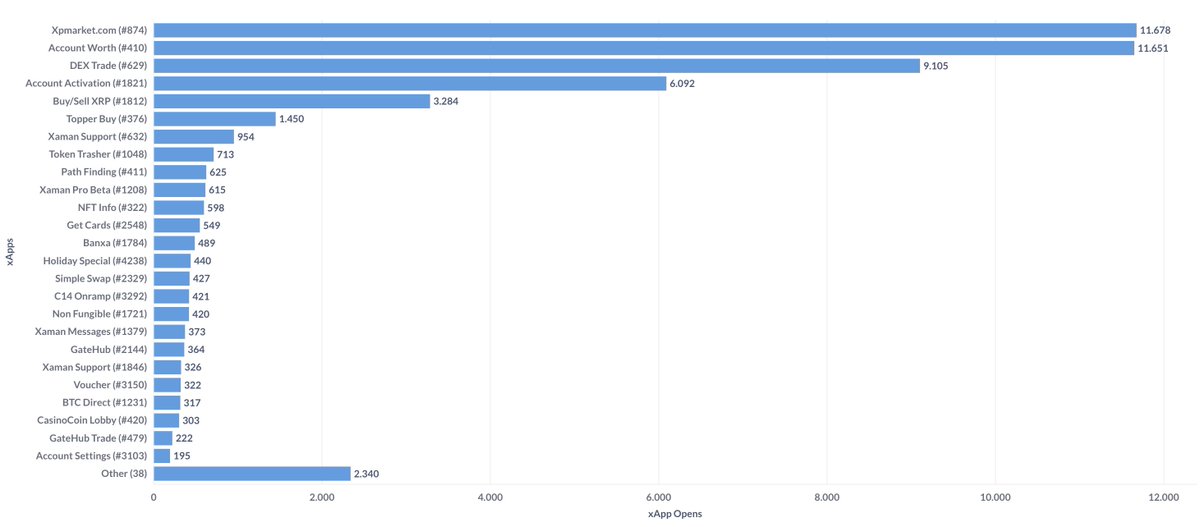
Task: Click the value label 11.651
Action: click(x=1155, y=48)
